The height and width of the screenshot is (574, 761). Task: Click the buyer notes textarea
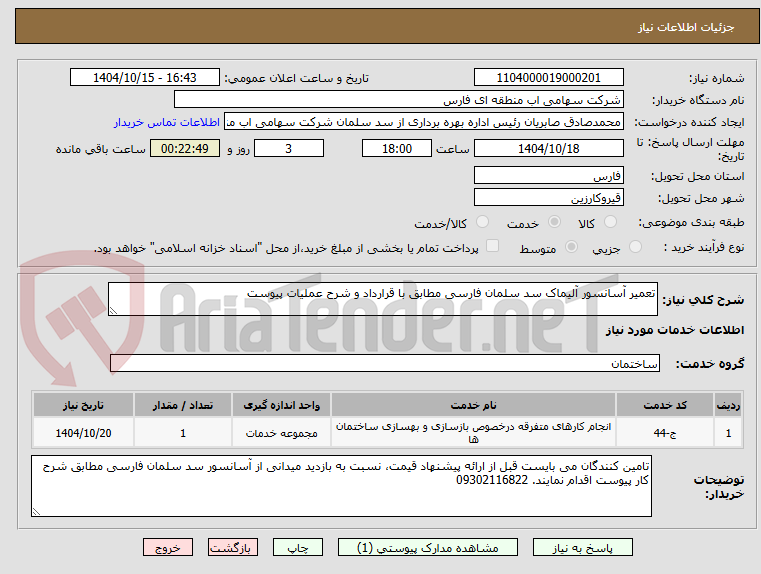(x=341, y=486)
